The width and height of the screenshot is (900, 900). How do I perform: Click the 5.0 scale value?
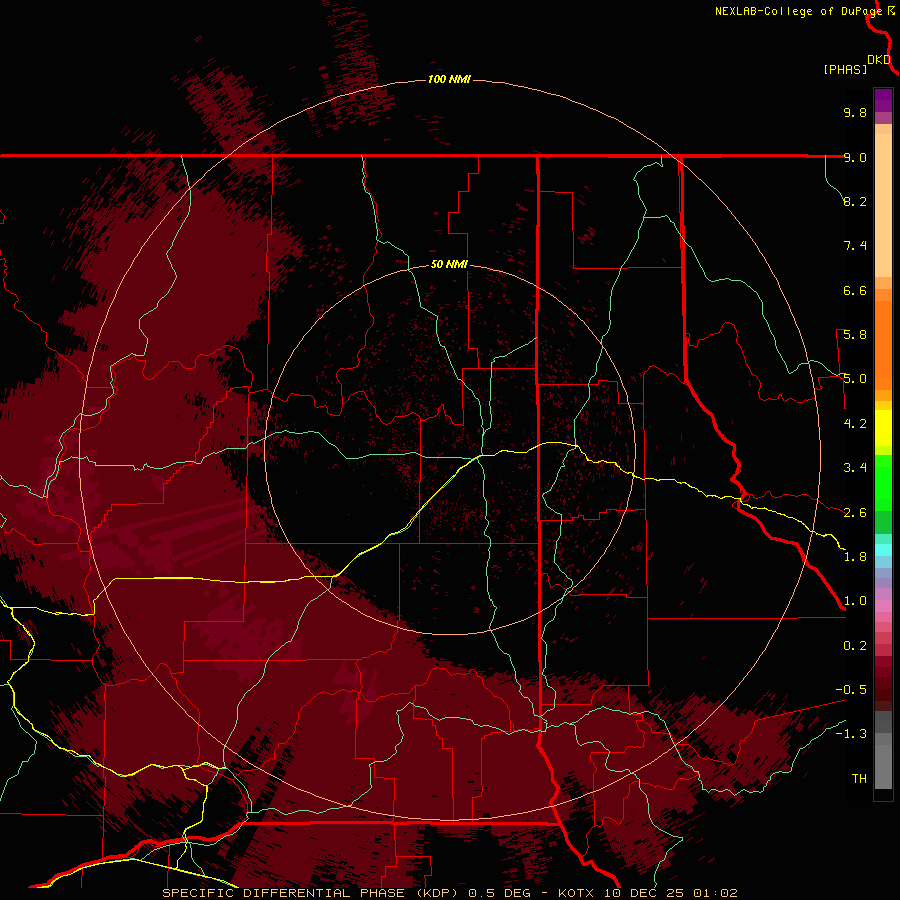pos(855,379)
